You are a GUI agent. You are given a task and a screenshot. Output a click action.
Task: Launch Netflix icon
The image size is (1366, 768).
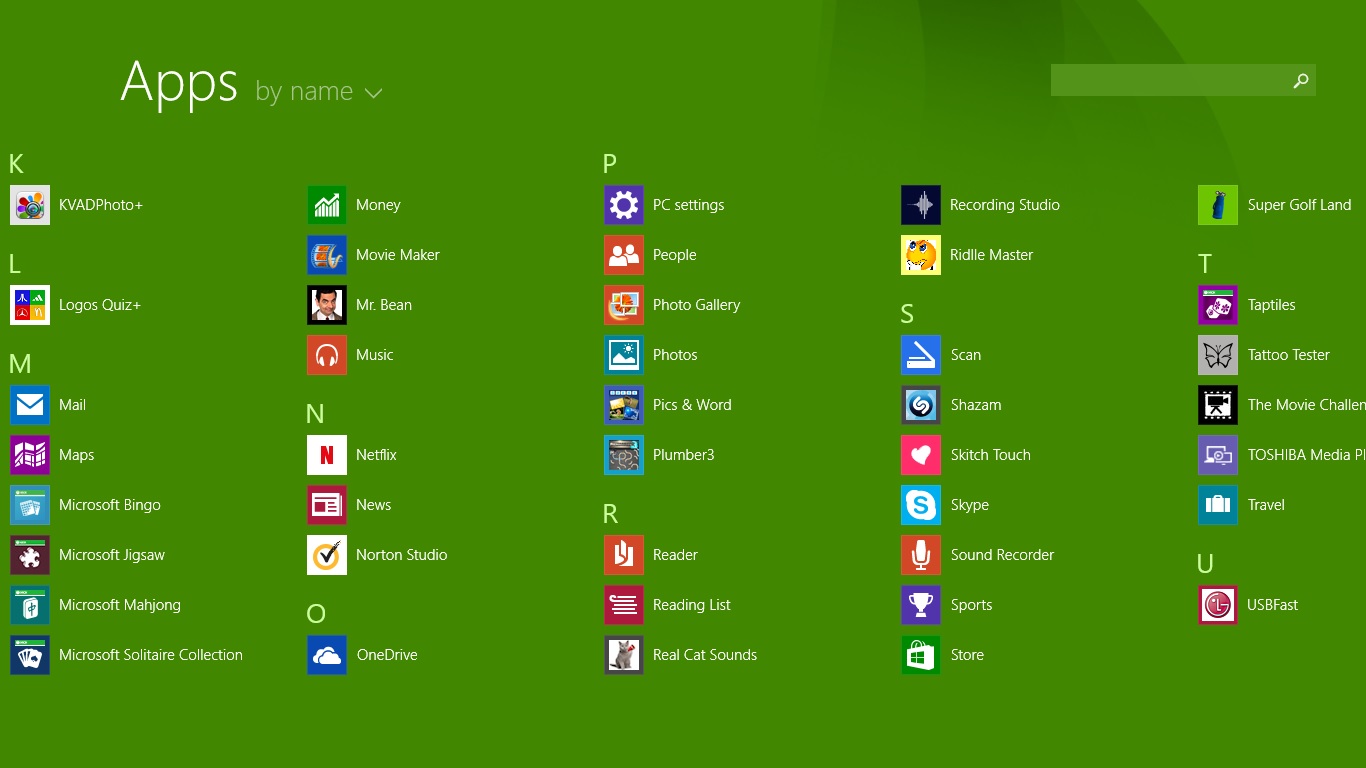327,455
